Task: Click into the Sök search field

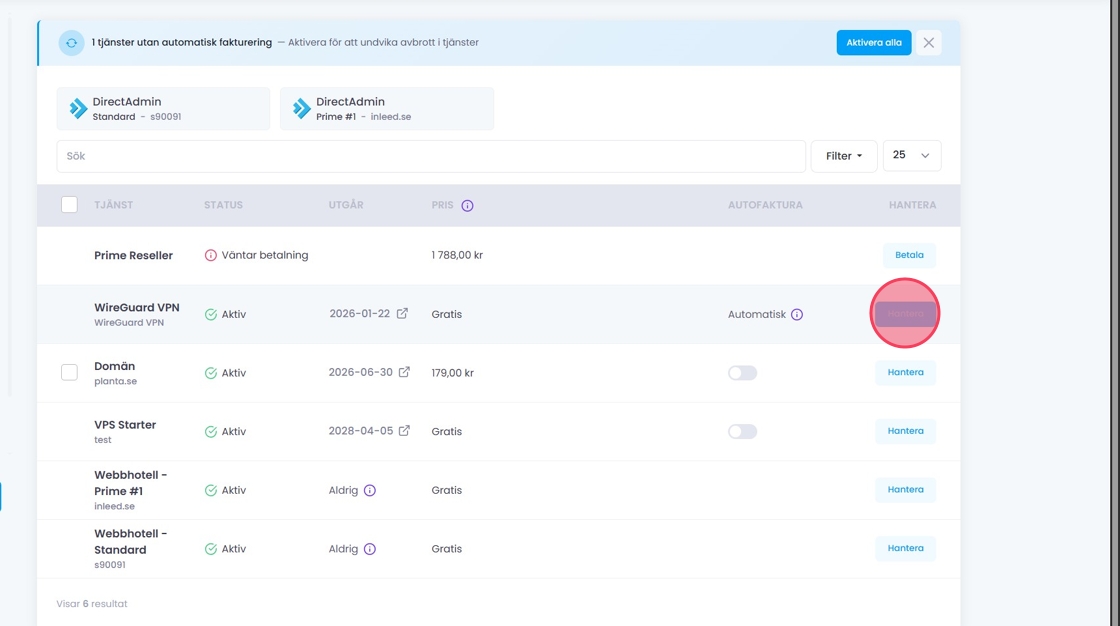Action: 430,156
